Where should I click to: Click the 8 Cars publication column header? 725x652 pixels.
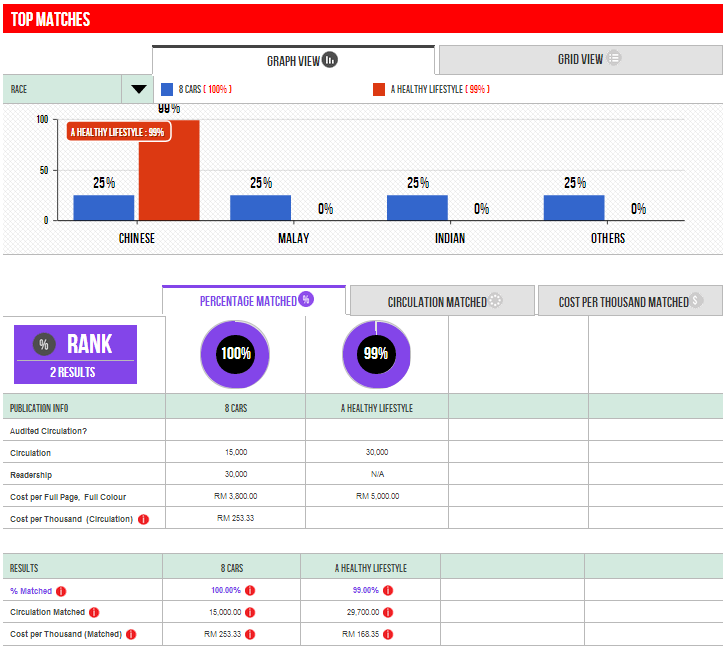click(x=235, y=408)
